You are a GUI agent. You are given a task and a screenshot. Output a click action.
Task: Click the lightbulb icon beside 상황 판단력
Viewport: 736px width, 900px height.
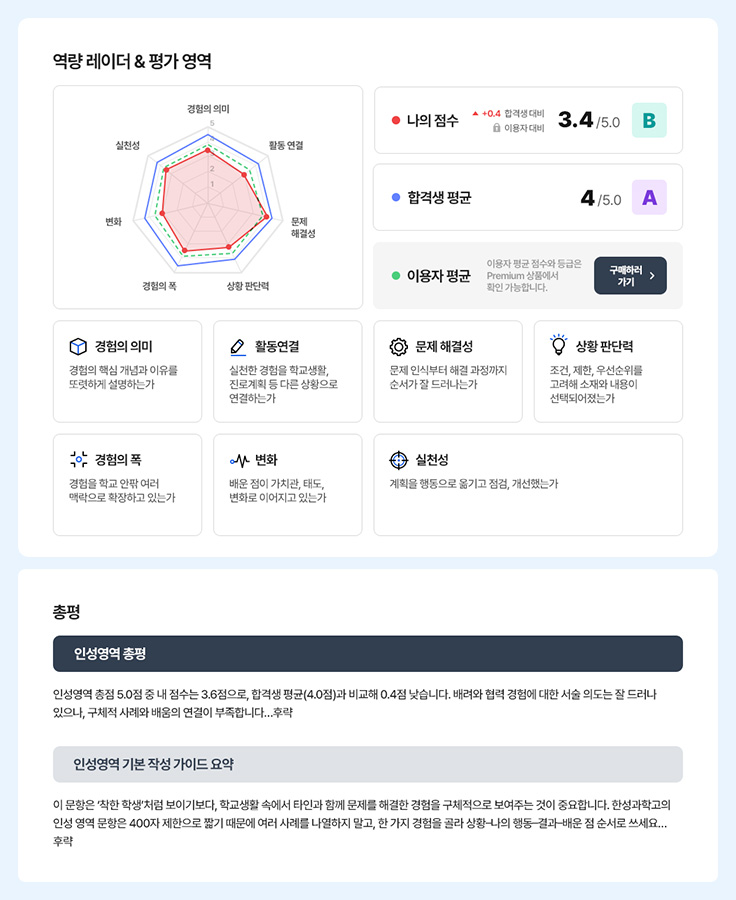click(559, 344)
